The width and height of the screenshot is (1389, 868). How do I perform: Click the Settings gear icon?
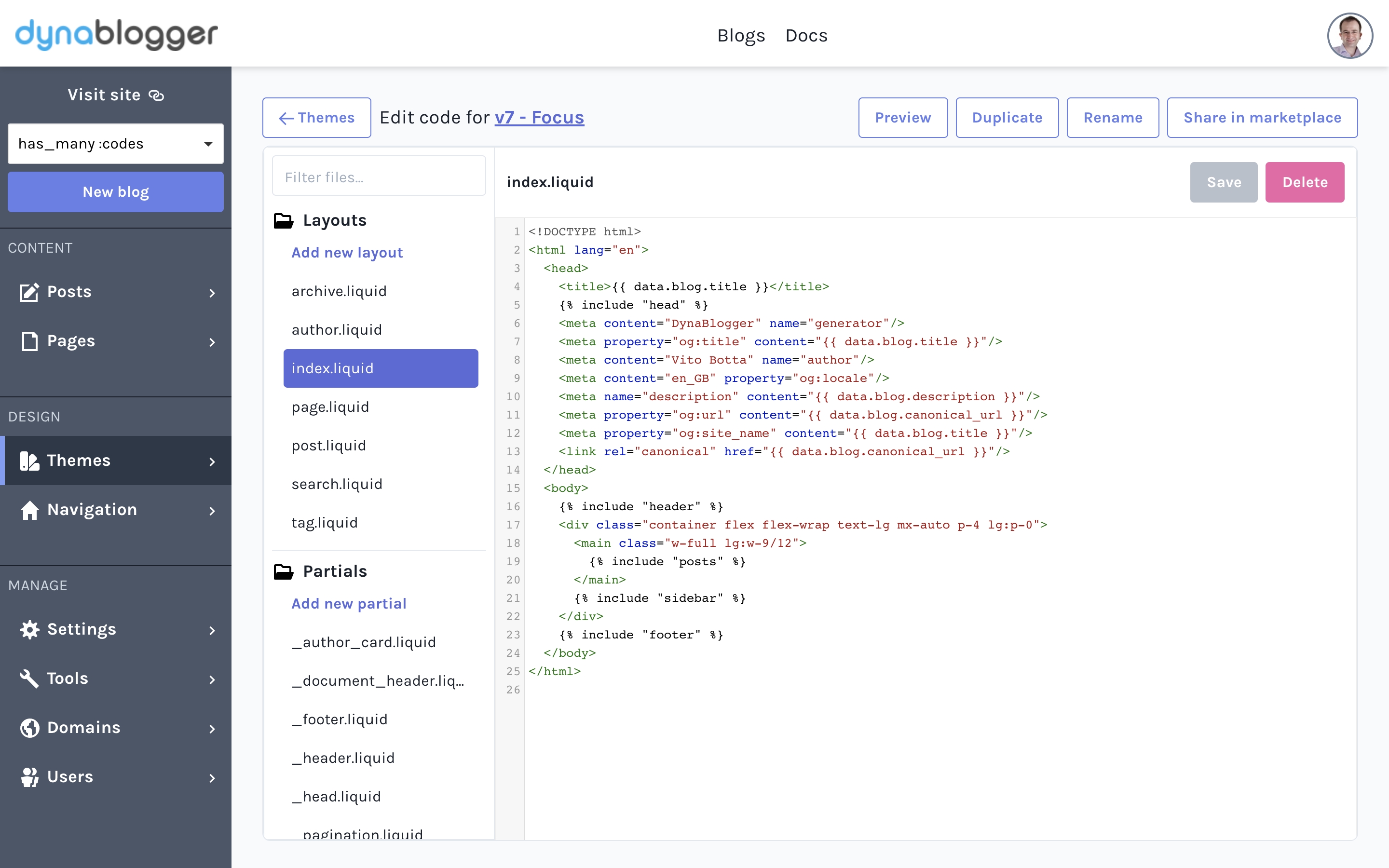(x=29, y=629)
